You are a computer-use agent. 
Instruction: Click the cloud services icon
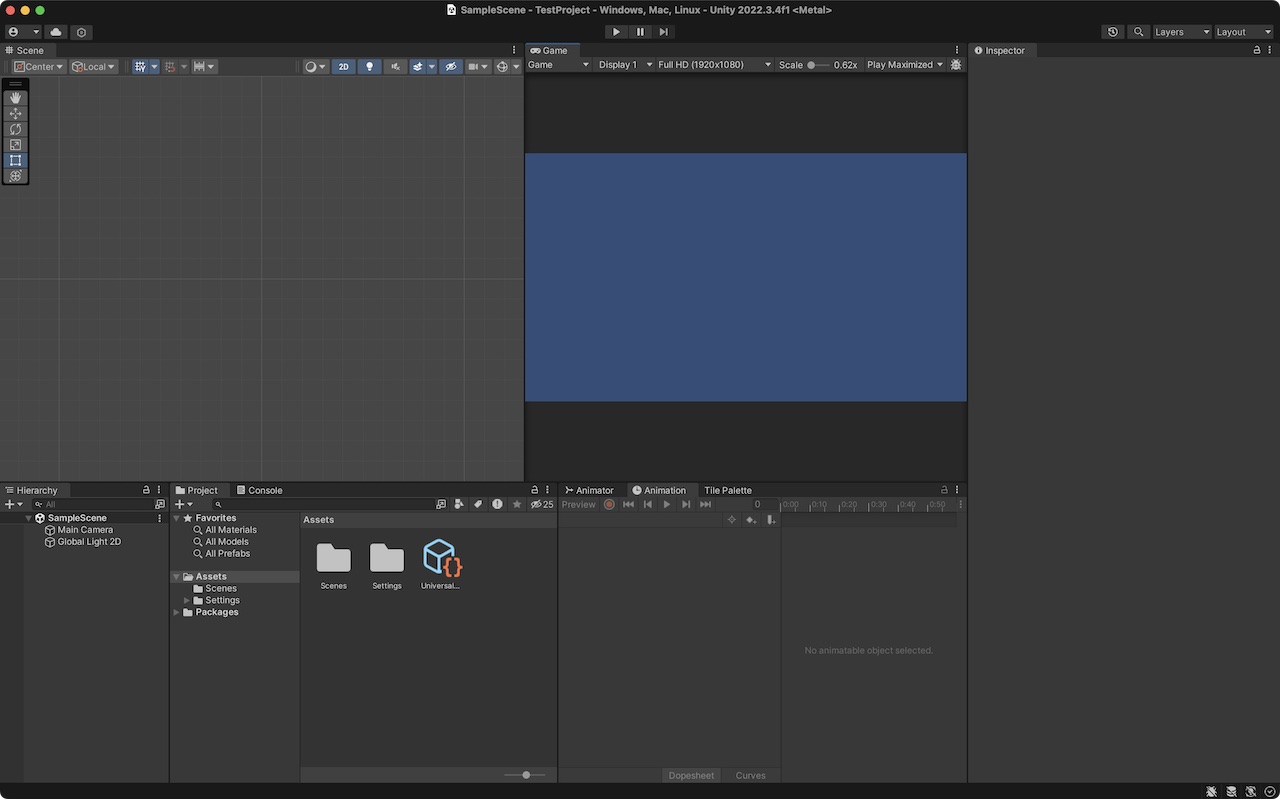(56, 32)
